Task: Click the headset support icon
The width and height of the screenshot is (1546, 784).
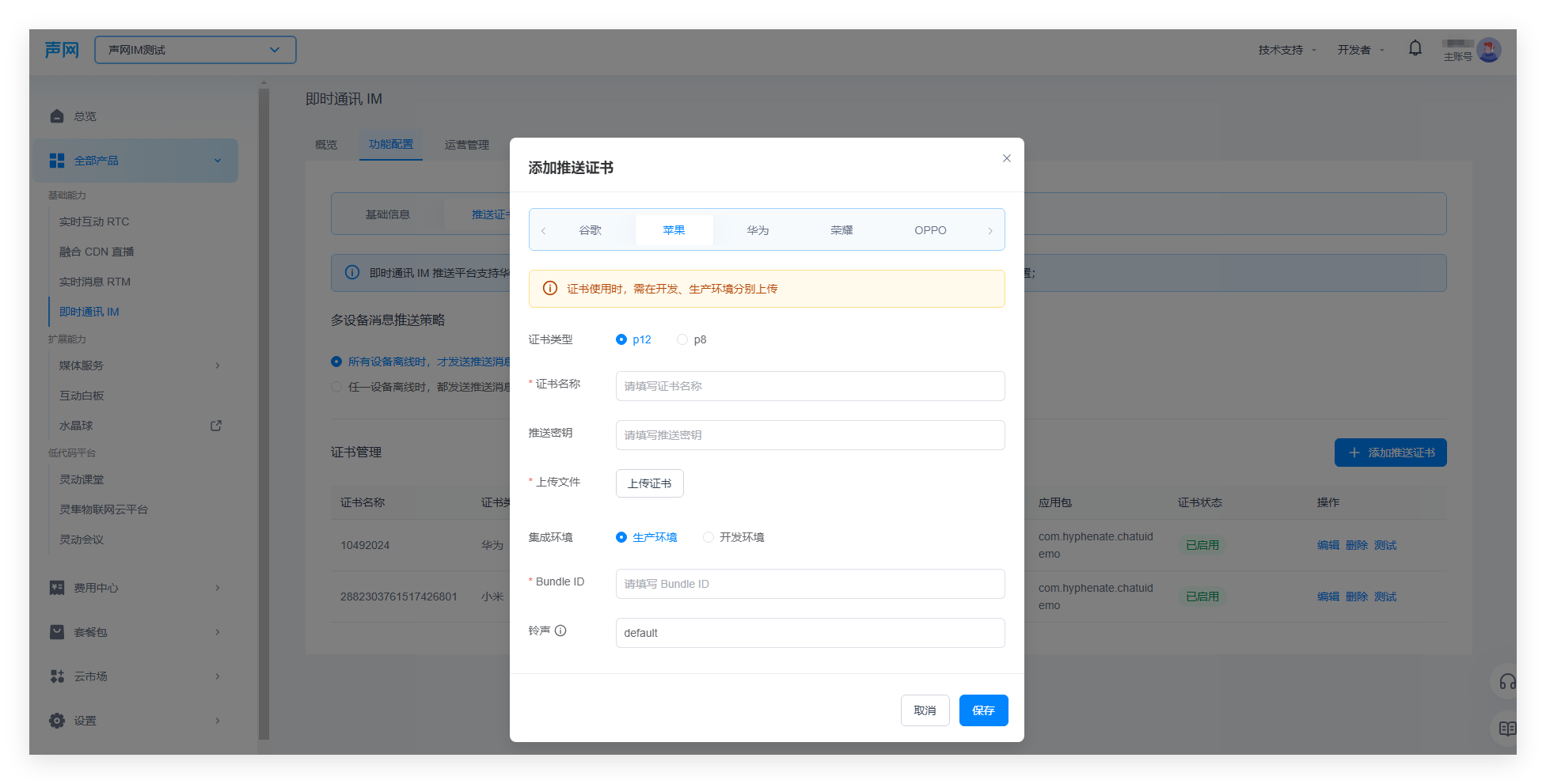Action: tap(1507, 682)
